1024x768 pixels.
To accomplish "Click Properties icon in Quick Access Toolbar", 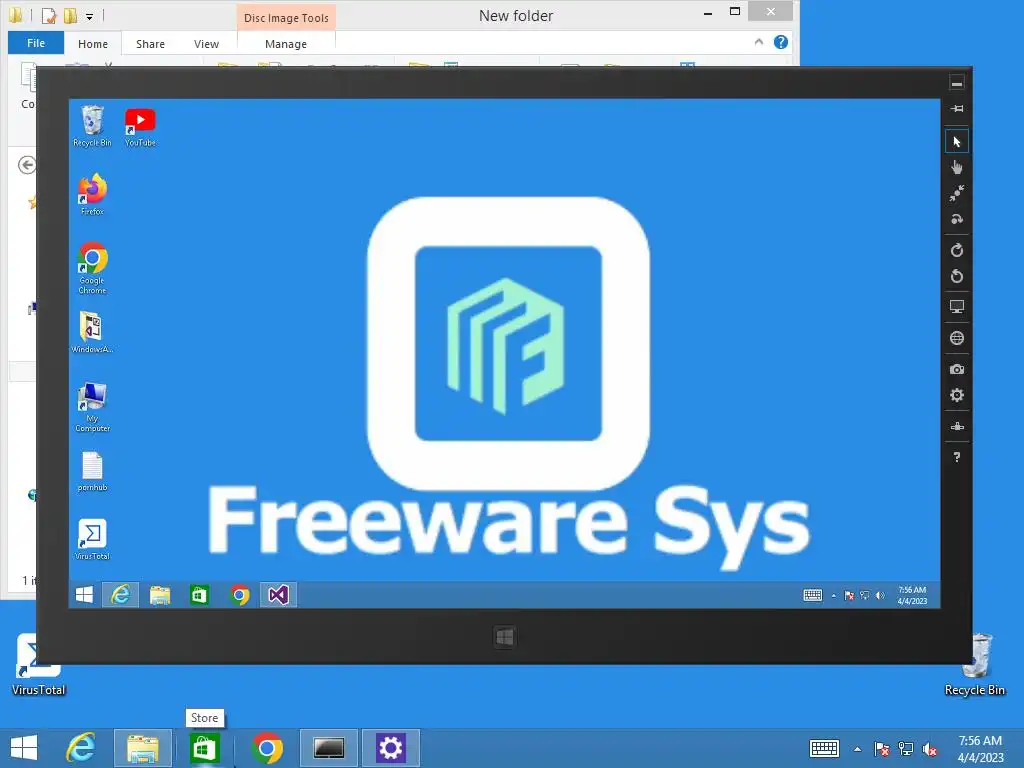I will pos(48,16).
